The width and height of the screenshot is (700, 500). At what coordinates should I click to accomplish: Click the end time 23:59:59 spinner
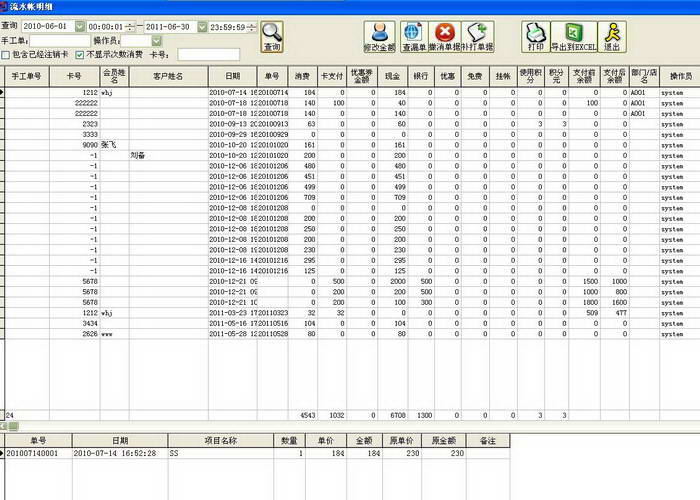pos(252,27)
